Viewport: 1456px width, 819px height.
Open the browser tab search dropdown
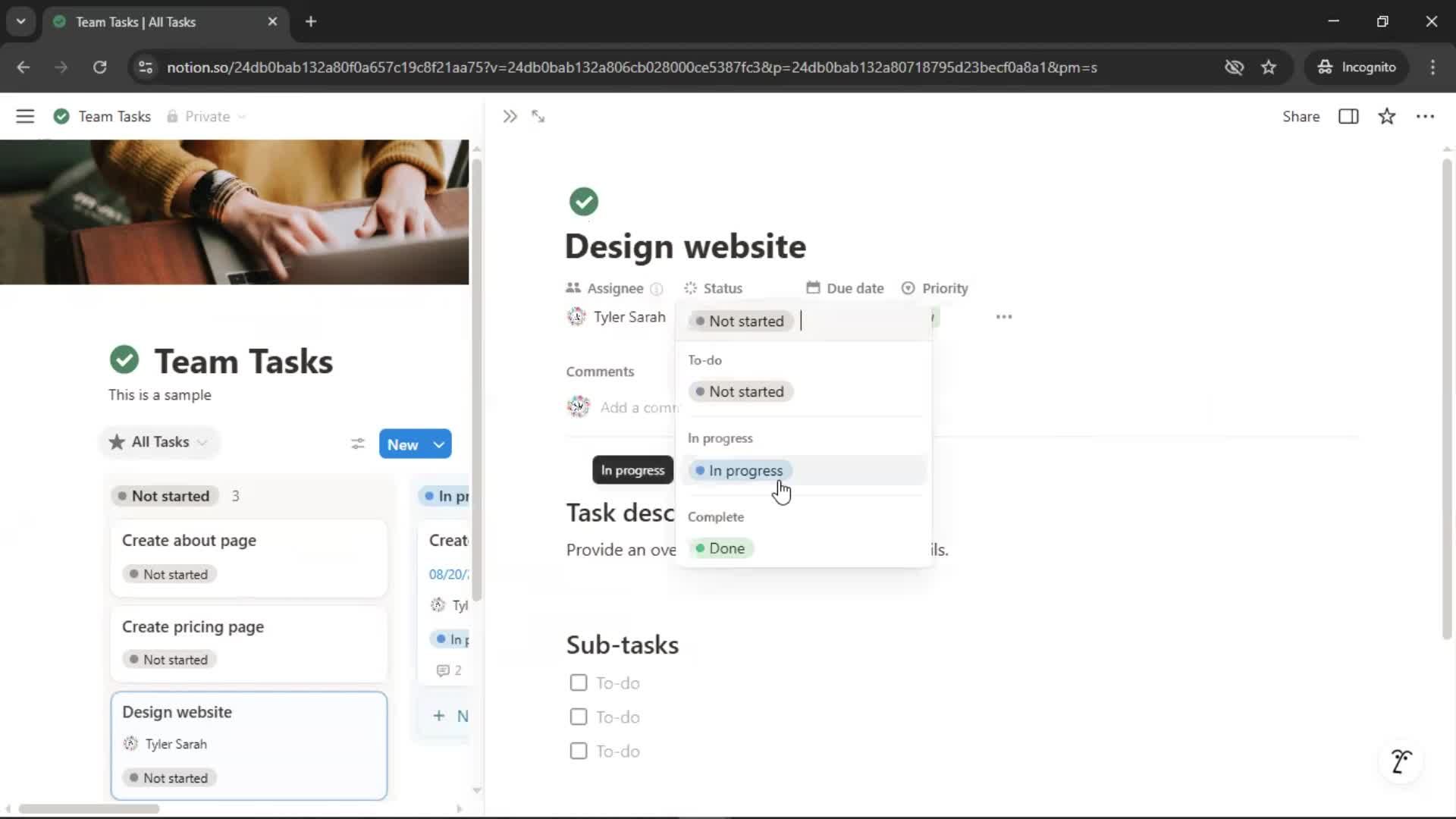click(21, 21)
